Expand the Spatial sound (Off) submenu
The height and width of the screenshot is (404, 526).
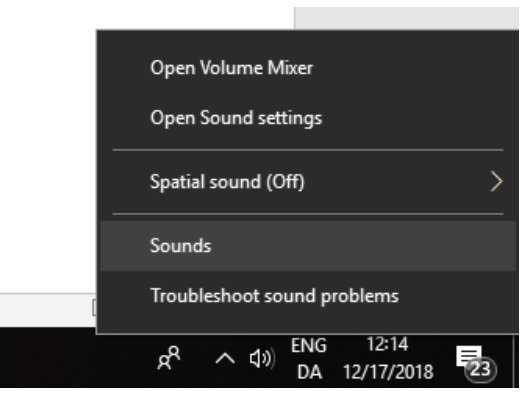click(308, 182)
